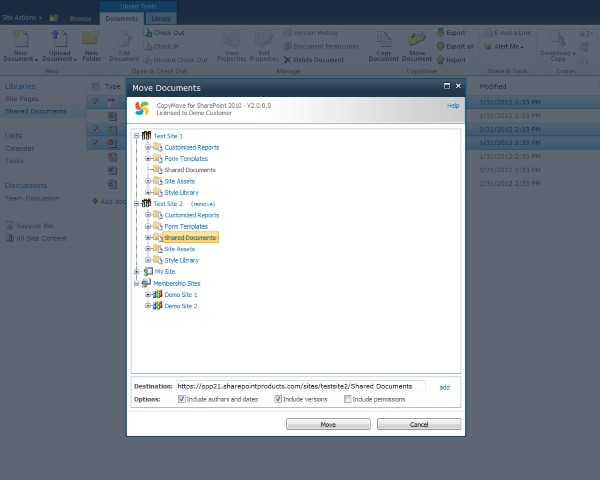
Task: Open Site Pages in left navigation
Action: (x=22, y=99)
